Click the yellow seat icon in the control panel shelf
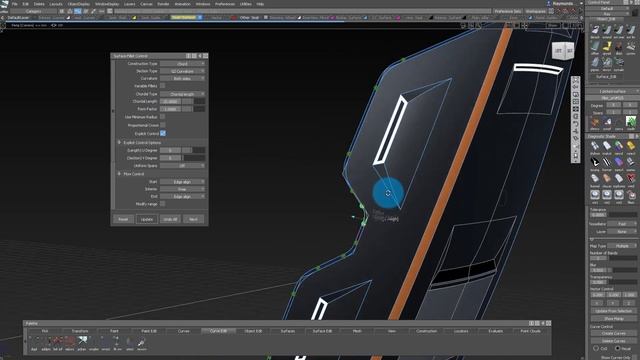 pos(607,48)
